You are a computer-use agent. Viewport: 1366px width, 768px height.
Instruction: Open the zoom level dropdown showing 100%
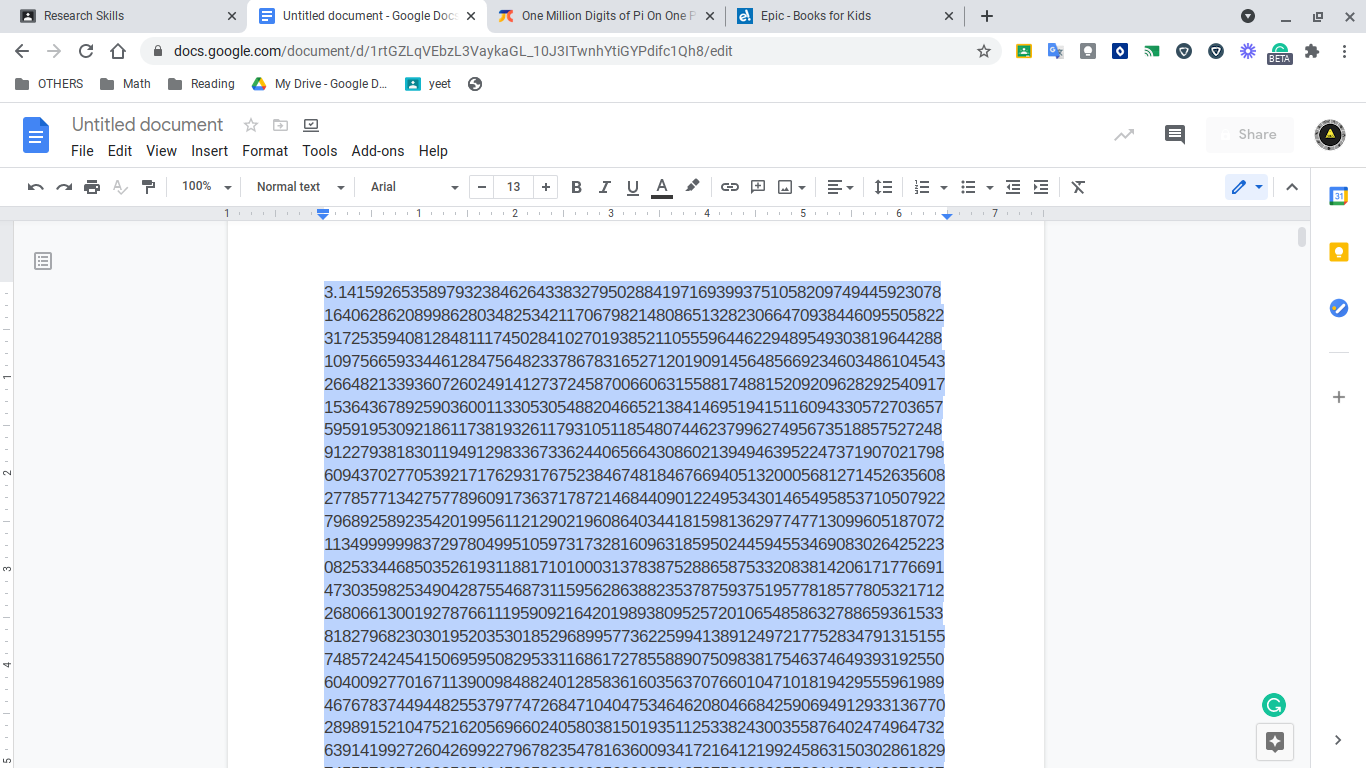205,187
